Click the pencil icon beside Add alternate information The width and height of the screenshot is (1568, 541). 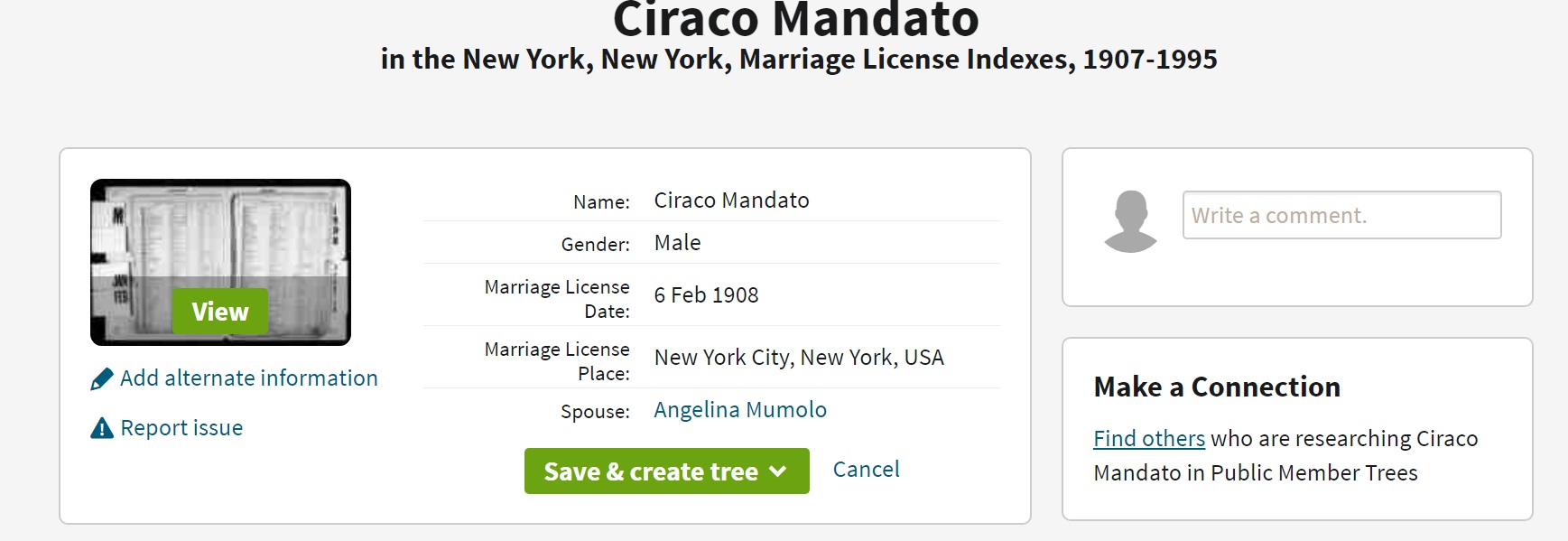point(102,378)
